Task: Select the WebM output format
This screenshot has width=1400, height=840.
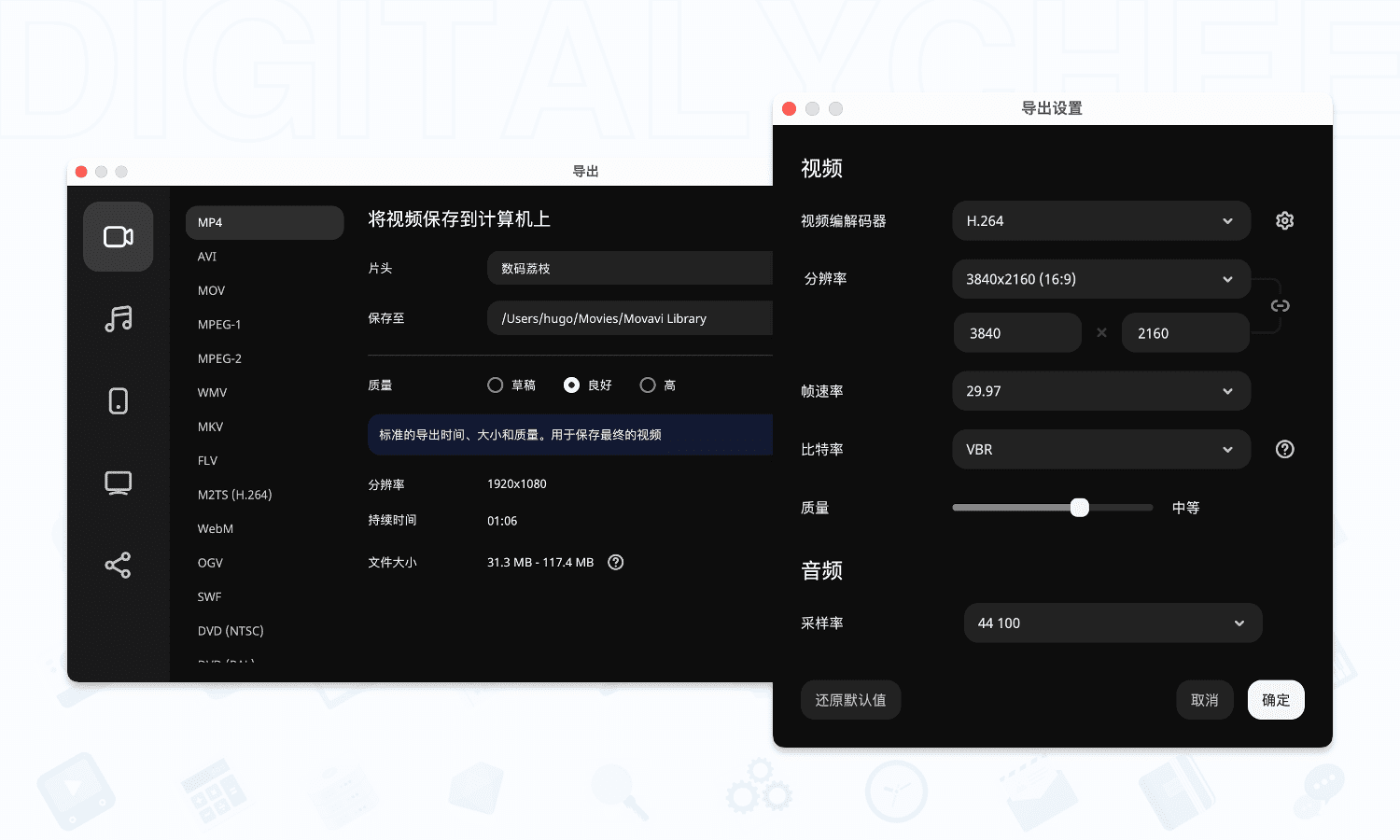Action: click(216, 528)
